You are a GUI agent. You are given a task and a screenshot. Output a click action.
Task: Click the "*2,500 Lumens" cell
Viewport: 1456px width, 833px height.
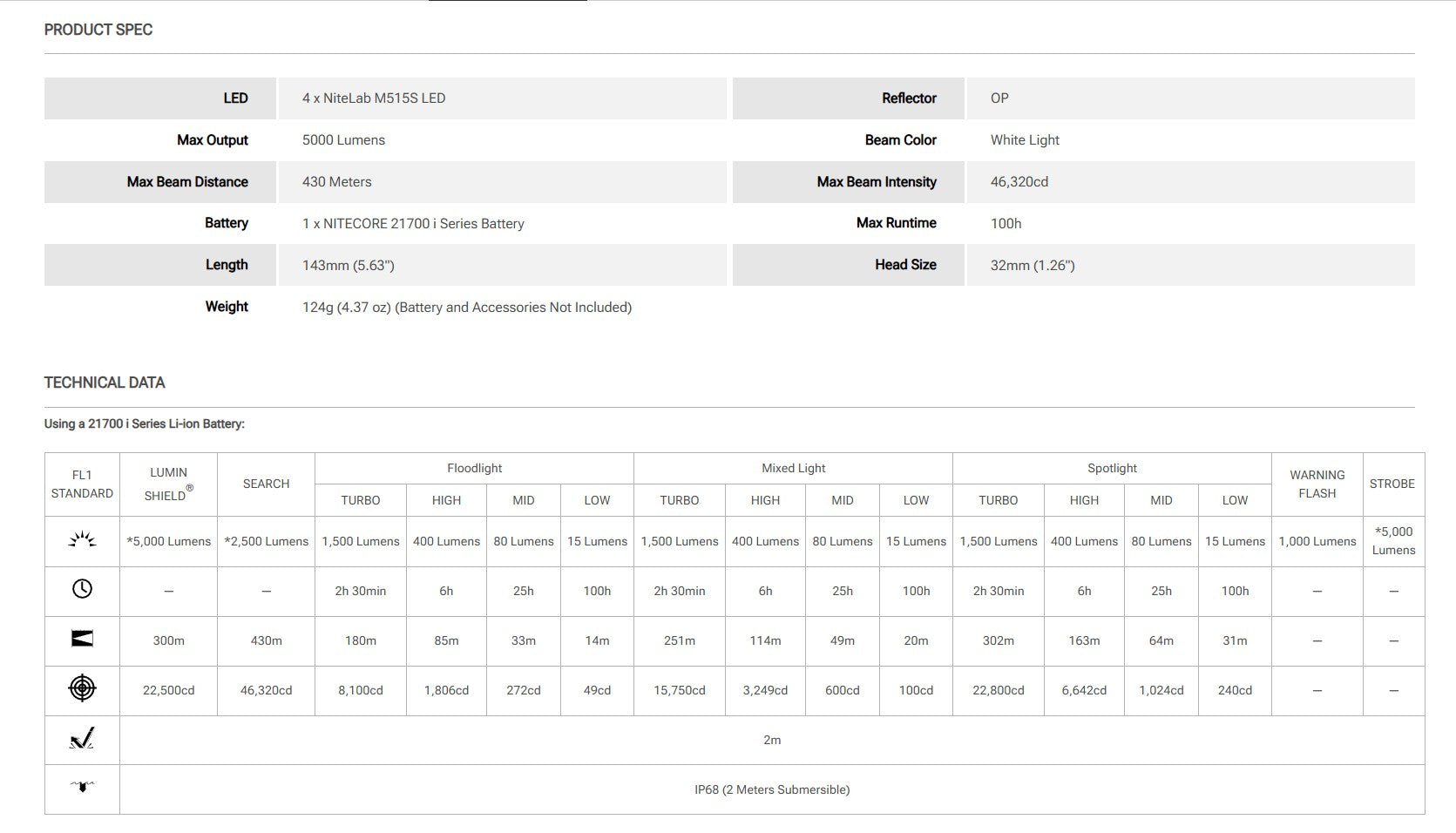[266, 541]
